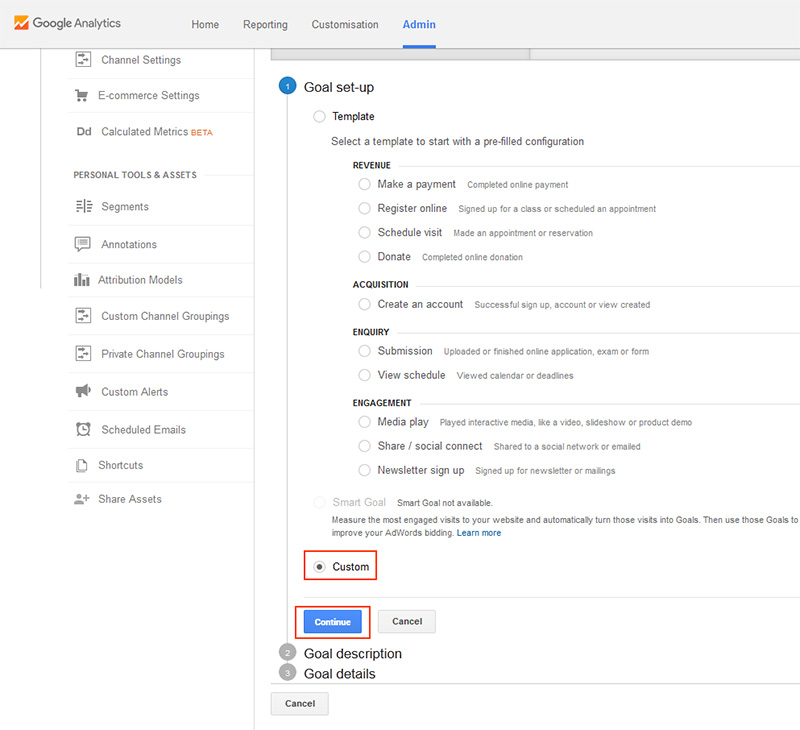Click the Scheduled Emails alarm clock icon
Screen dimensions: 800x730
pos(83,429)
